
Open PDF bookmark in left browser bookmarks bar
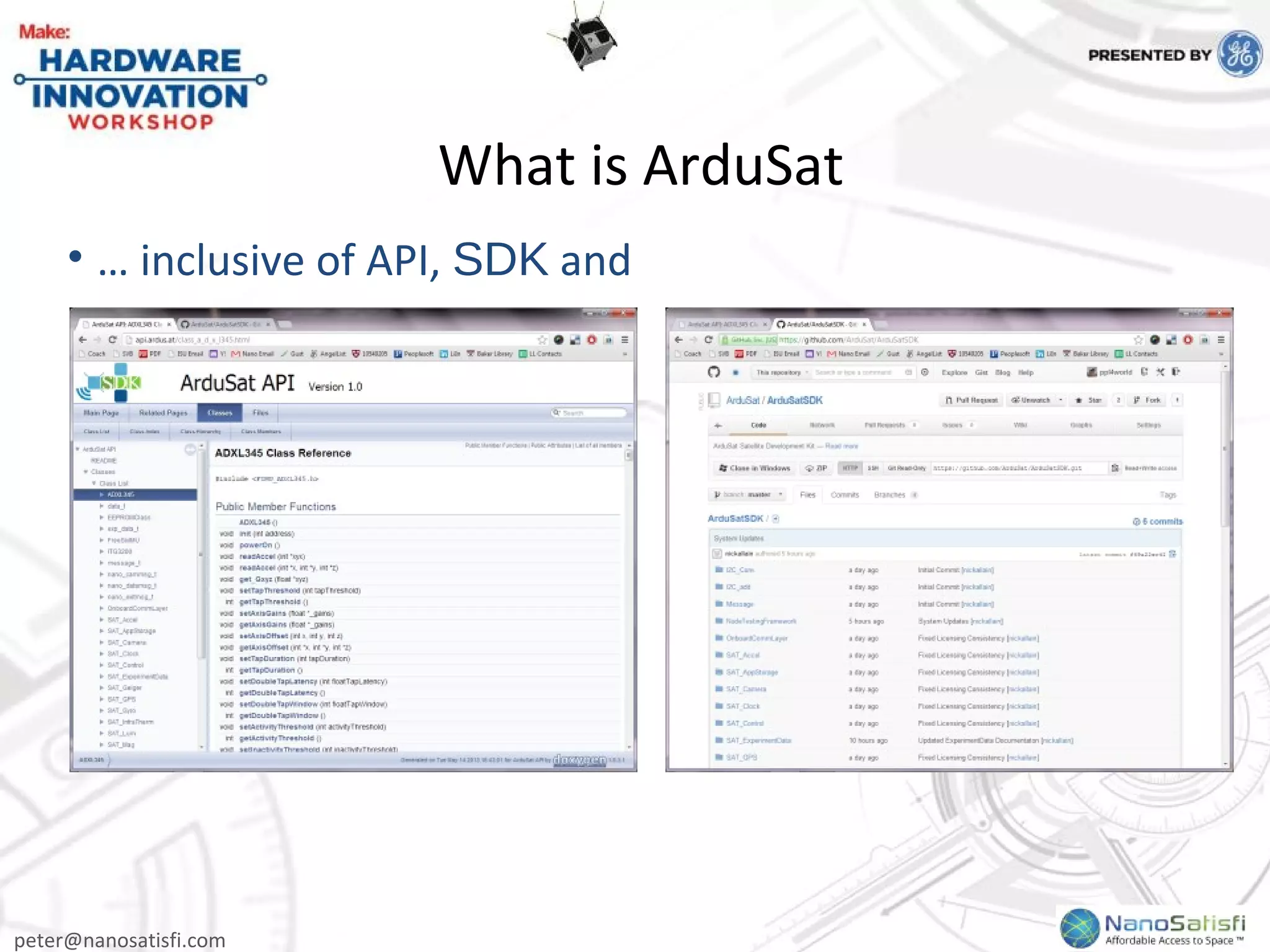150,354
